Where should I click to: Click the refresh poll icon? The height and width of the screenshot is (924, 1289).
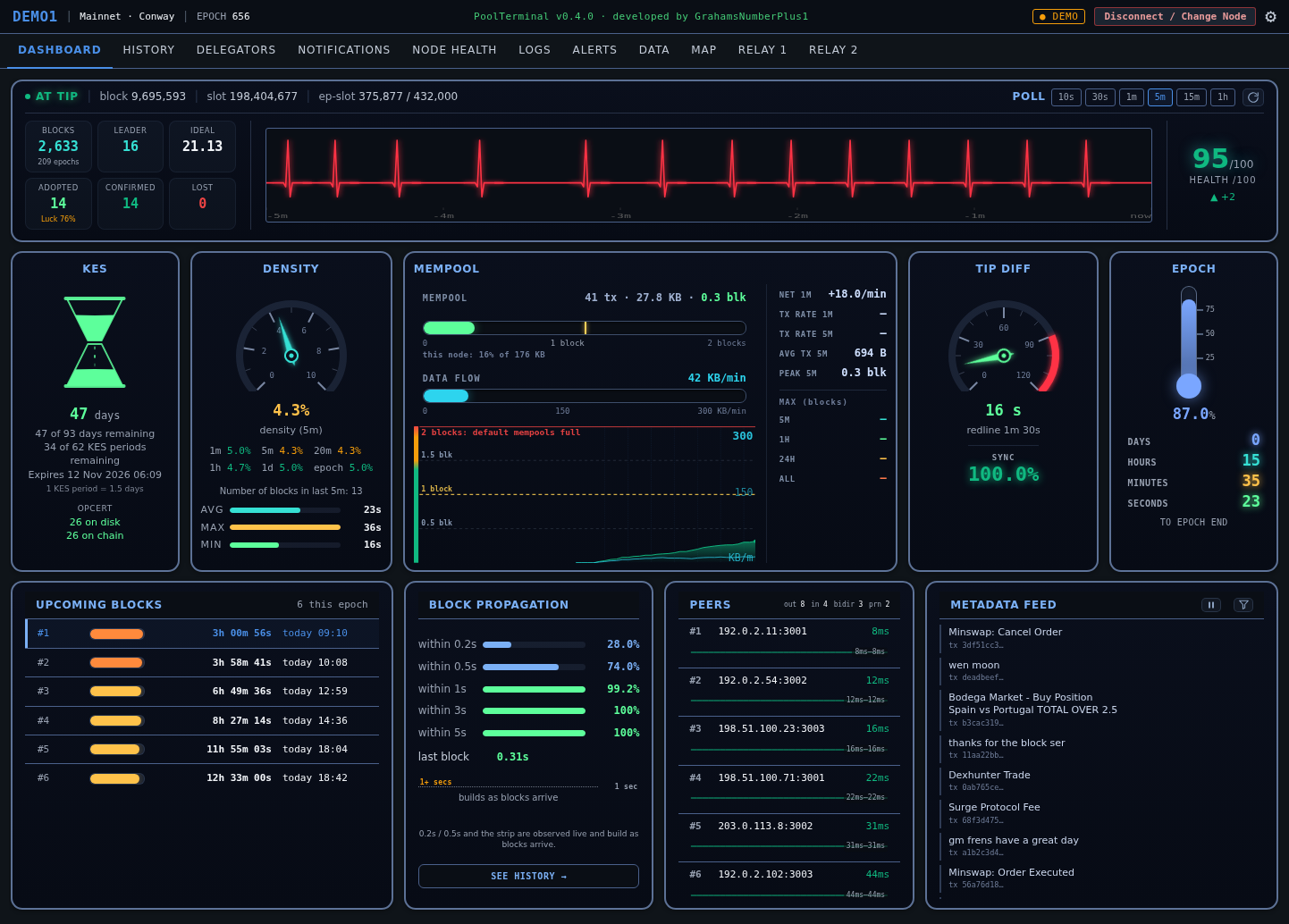pyautogui.click(x=1253, y=97)
